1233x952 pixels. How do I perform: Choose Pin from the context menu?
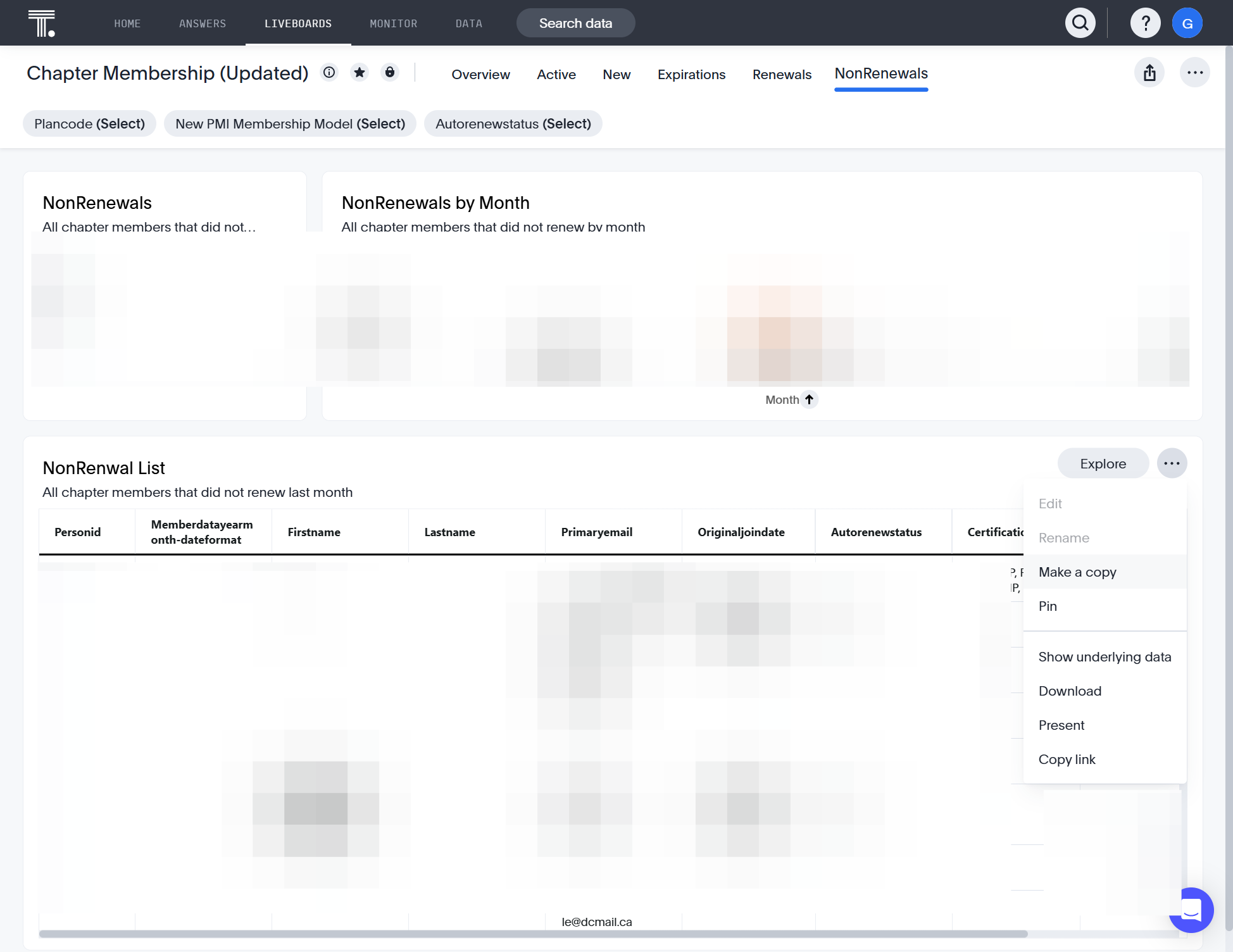pos(1105,606)
